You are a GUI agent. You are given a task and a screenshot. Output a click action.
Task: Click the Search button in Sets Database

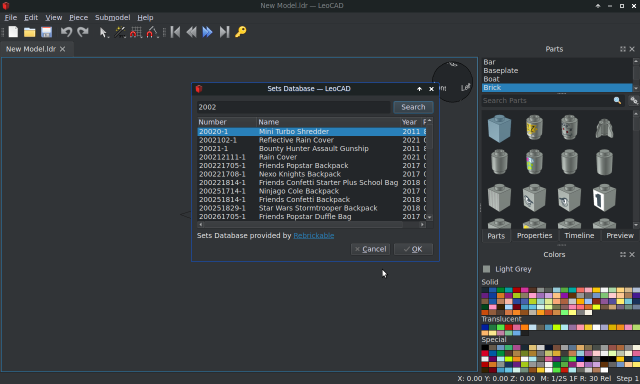[x=413, y=107]
